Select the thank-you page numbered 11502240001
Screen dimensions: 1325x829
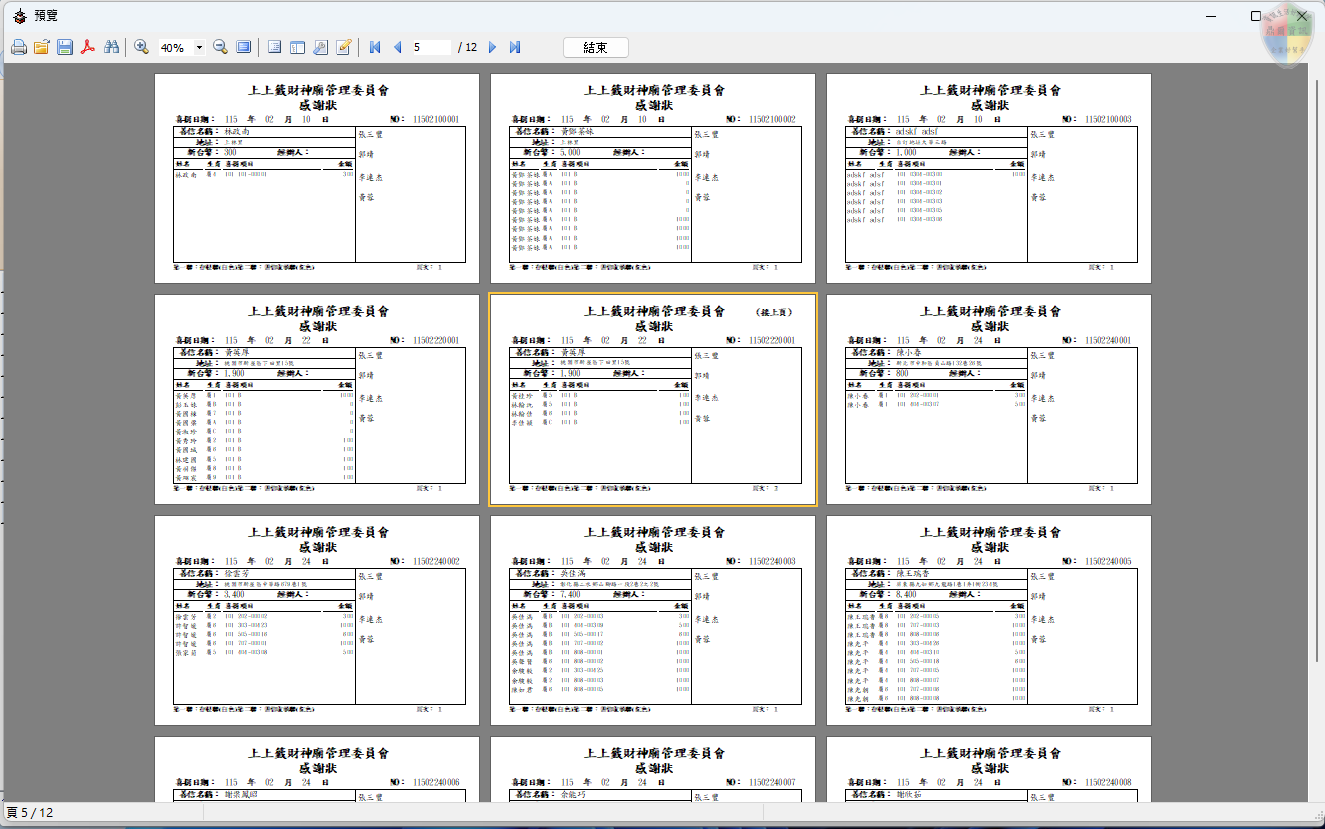coord(988,400)
